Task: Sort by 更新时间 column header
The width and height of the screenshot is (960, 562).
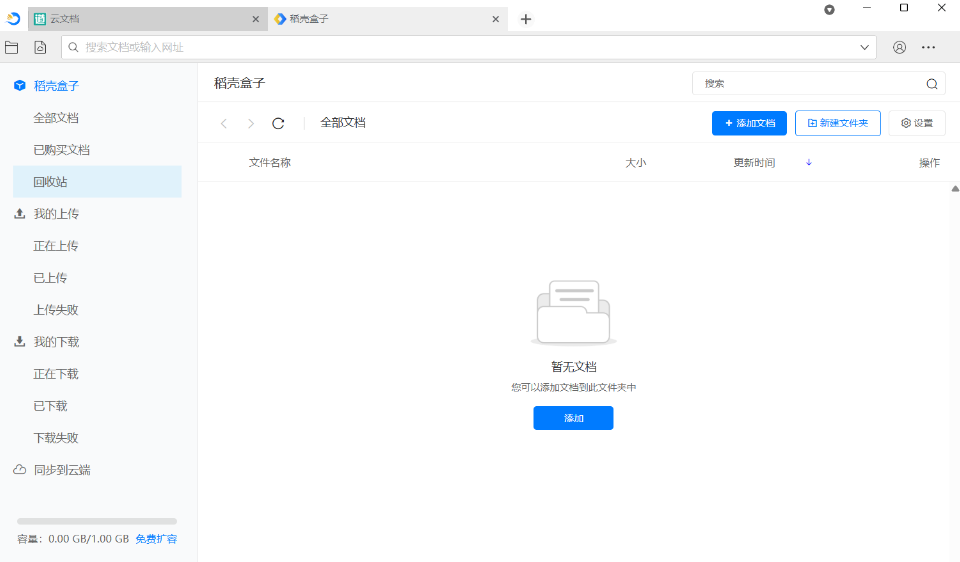Action: pyautogui.click(x=754, y=162)
